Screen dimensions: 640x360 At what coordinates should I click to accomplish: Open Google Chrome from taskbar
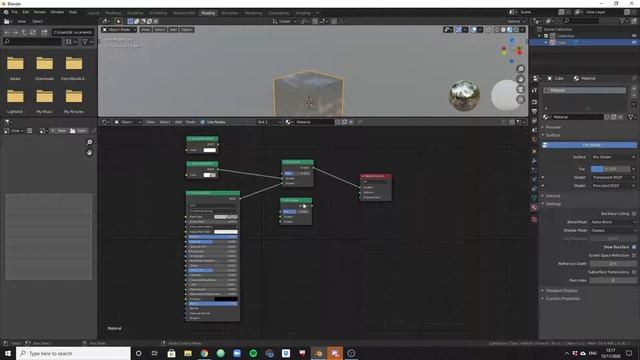(x=204, y=353)
